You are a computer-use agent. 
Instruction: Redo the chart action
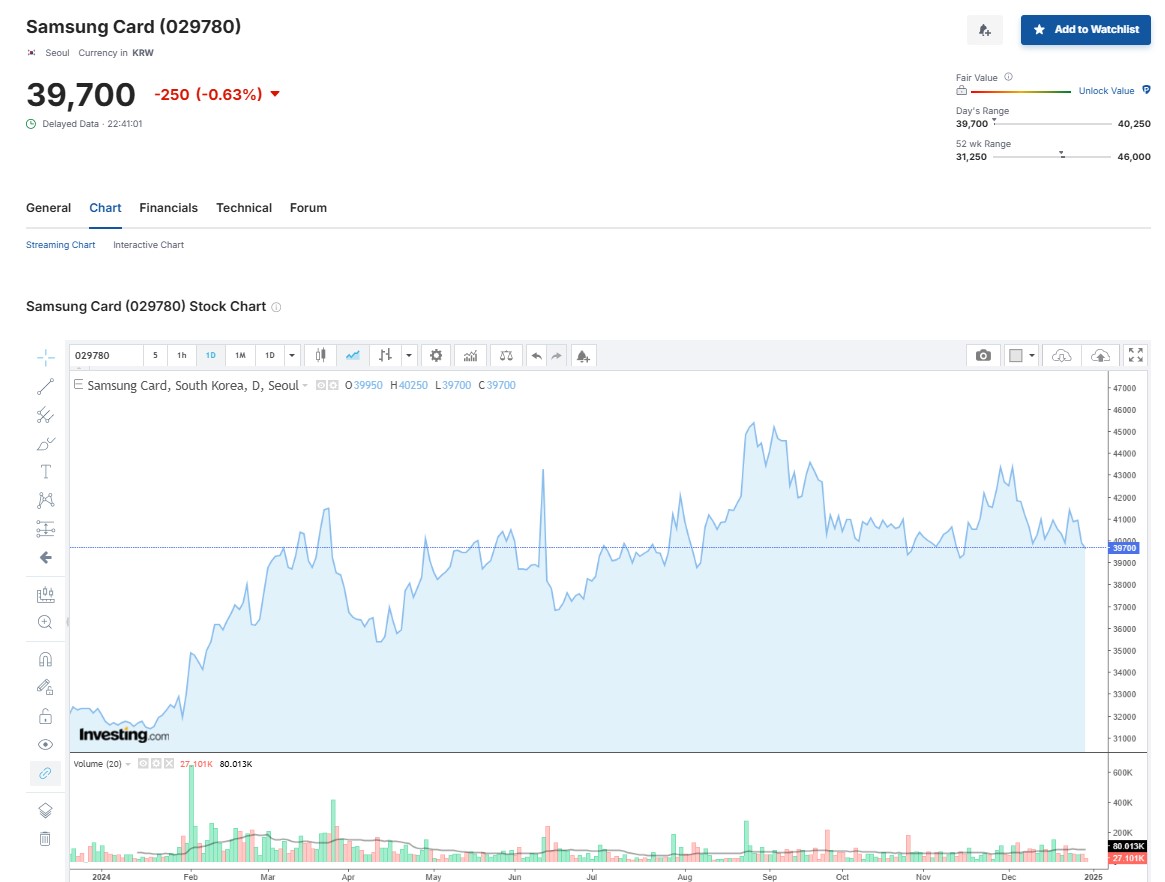pos(556,355)
